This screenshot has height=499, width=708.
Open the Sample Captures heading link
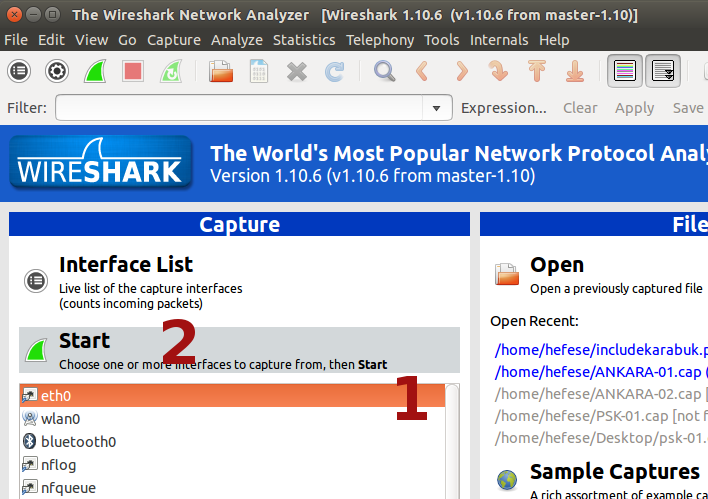[x=615, y=472]
